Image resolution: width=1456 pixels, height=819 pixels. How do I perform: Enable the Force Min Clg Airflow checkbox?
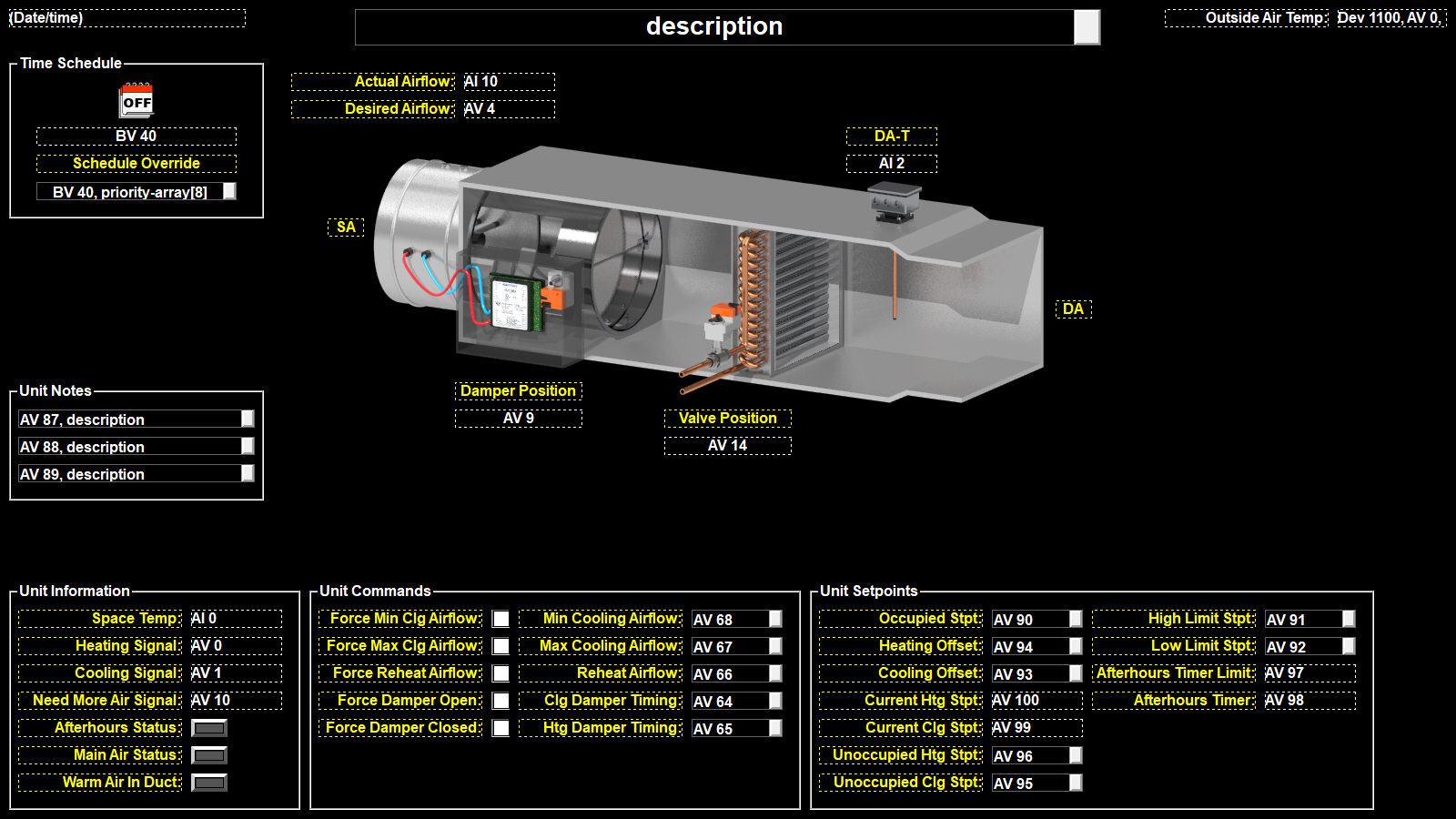500,619
